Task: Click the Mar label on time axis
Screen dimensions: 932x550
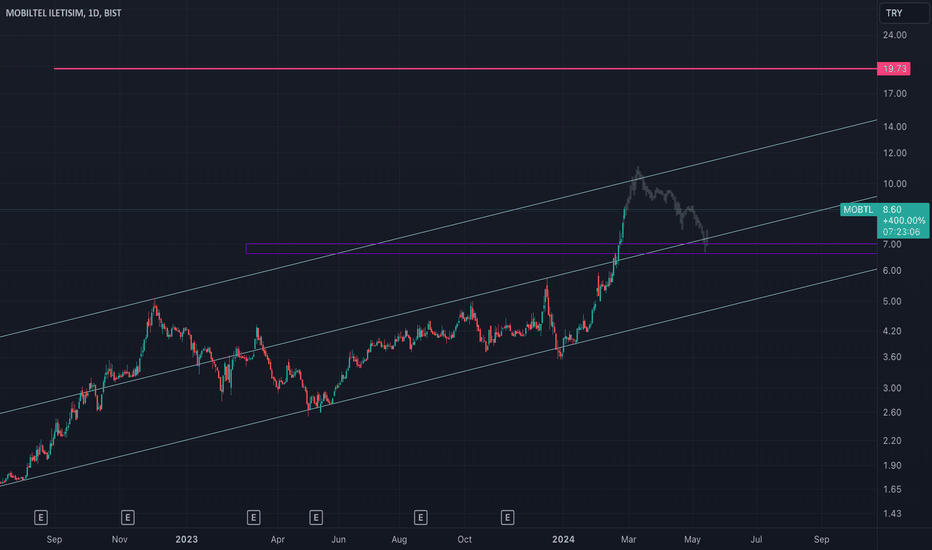Action: [x=628, y=539]
